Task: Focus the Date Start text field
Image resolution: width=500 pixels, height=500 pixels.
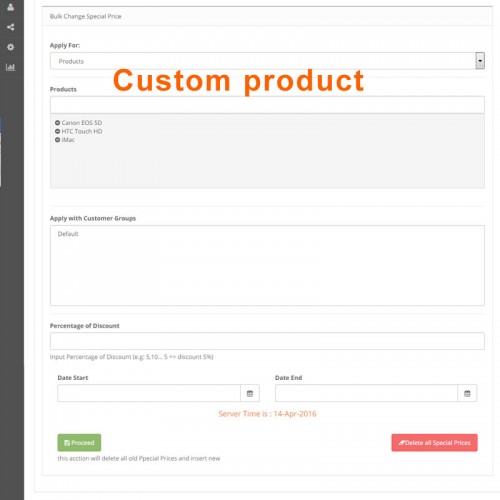Action: click(x=149, y=393)
